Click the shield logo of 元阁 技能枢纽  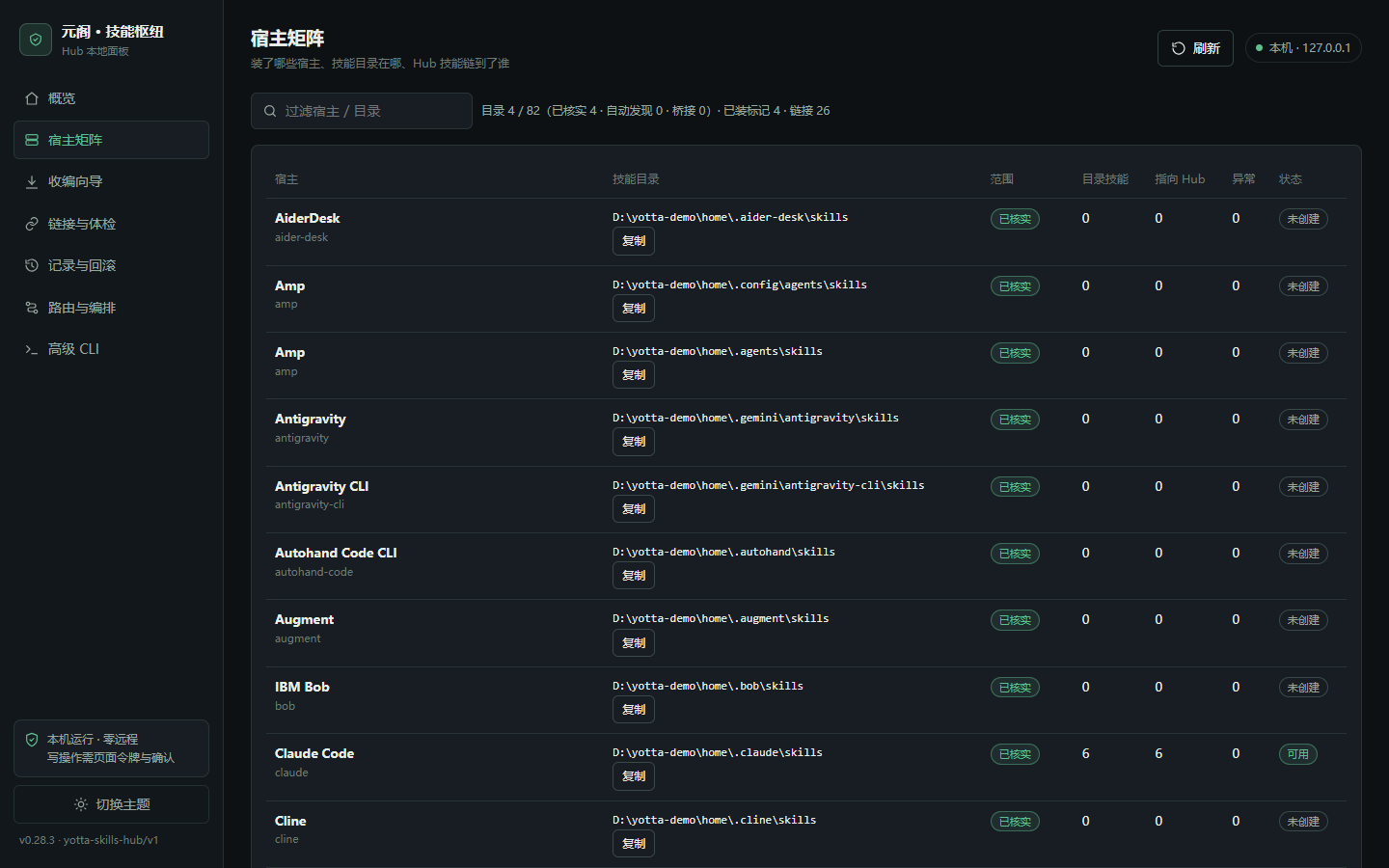36,40
